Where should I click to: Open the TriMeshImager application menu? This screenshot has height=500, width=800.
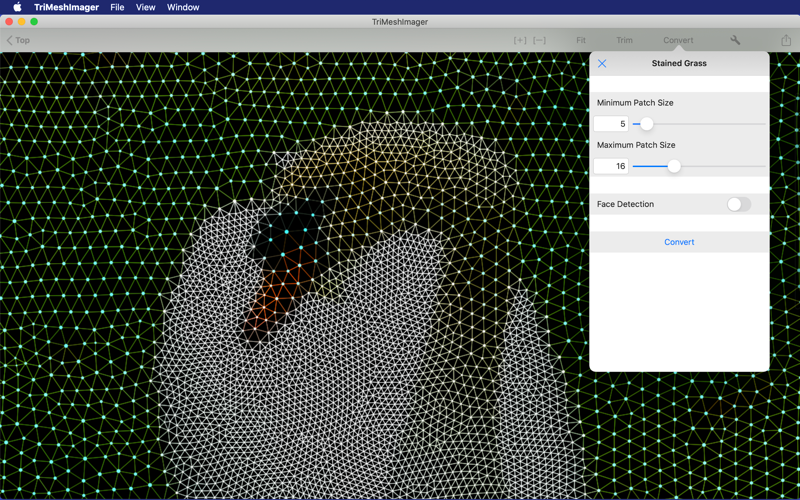tap(66, 7)
